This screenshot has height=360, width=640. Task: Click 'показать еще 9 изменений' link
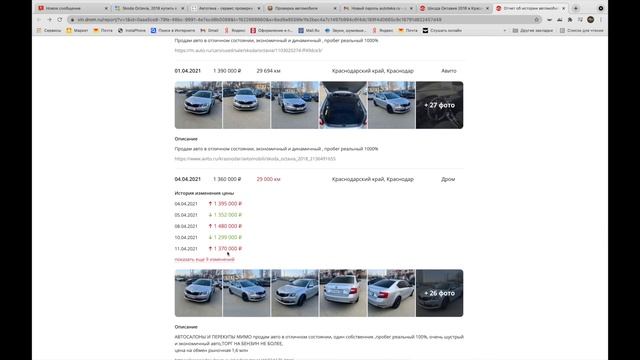click(204, 259)
